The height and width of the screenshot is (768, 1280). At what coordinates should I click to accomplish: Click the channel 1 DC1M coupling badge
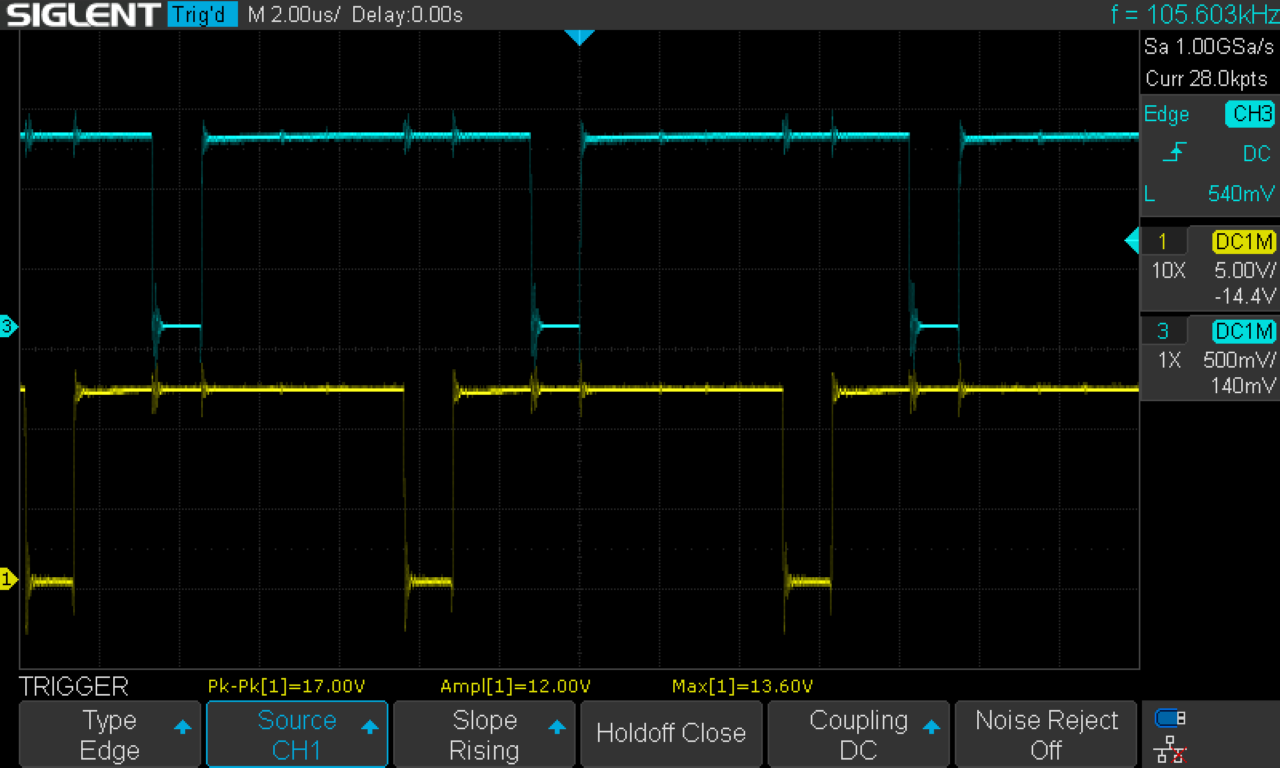click(1244, 241)
